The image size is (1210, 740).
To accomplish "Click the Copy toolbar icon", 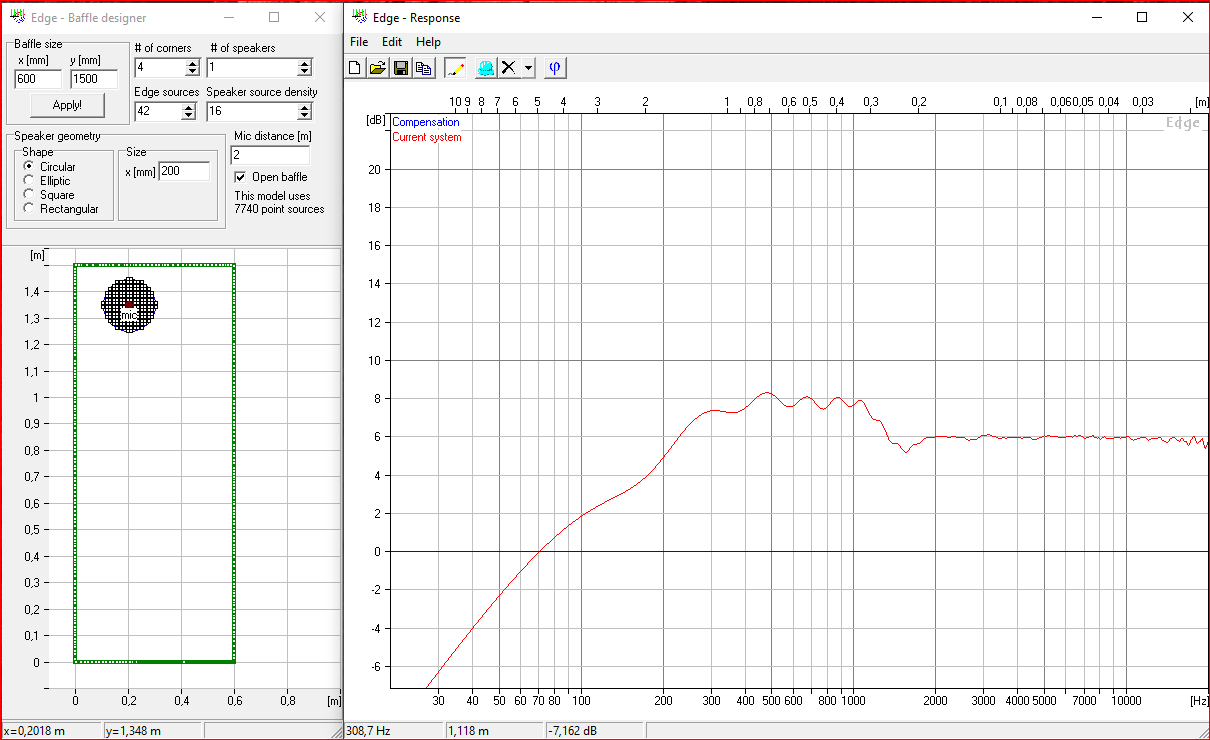I will (x=423, y=68).
